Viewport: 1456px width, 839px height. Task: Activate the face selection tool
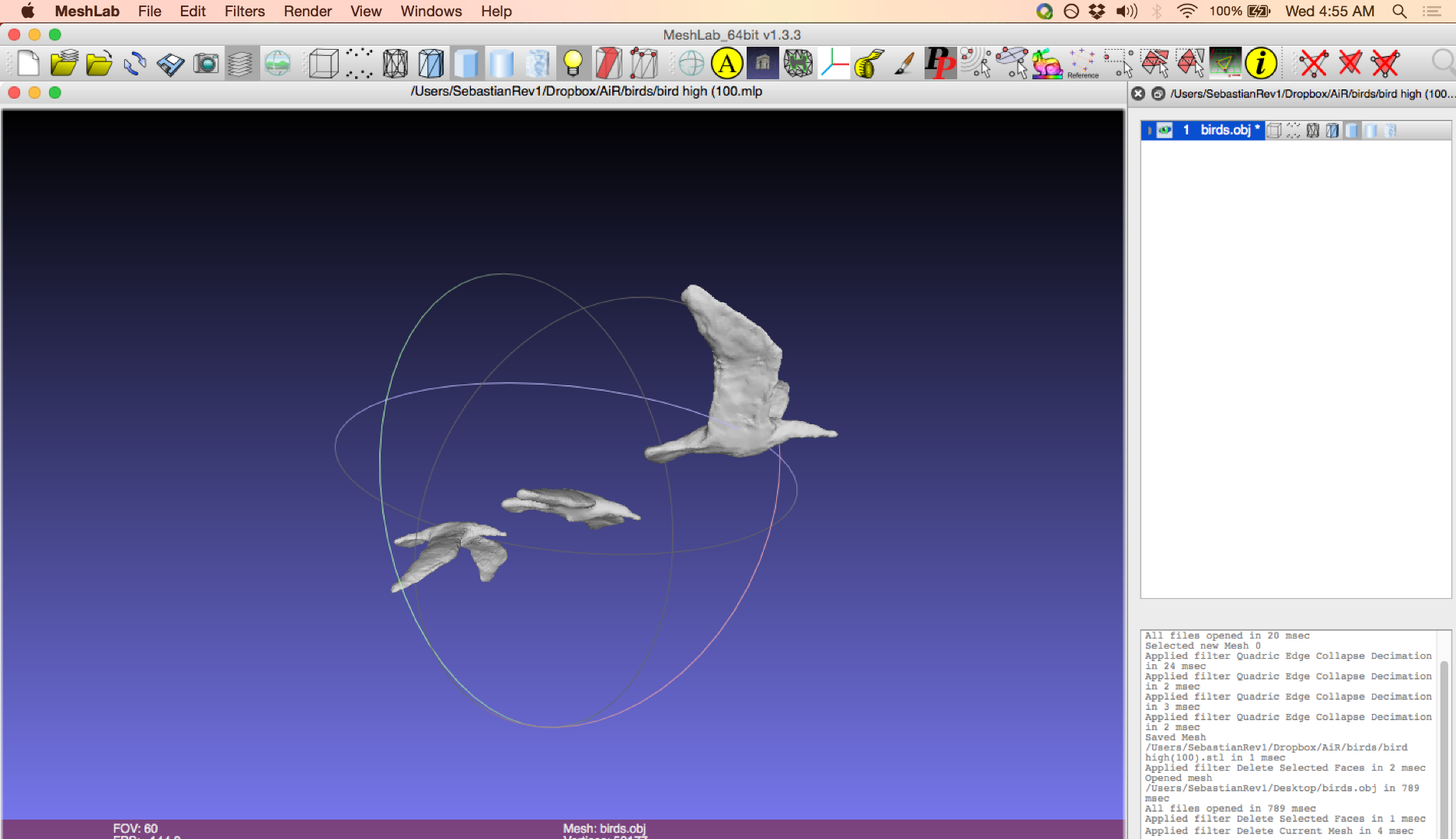pos(1155,63)
